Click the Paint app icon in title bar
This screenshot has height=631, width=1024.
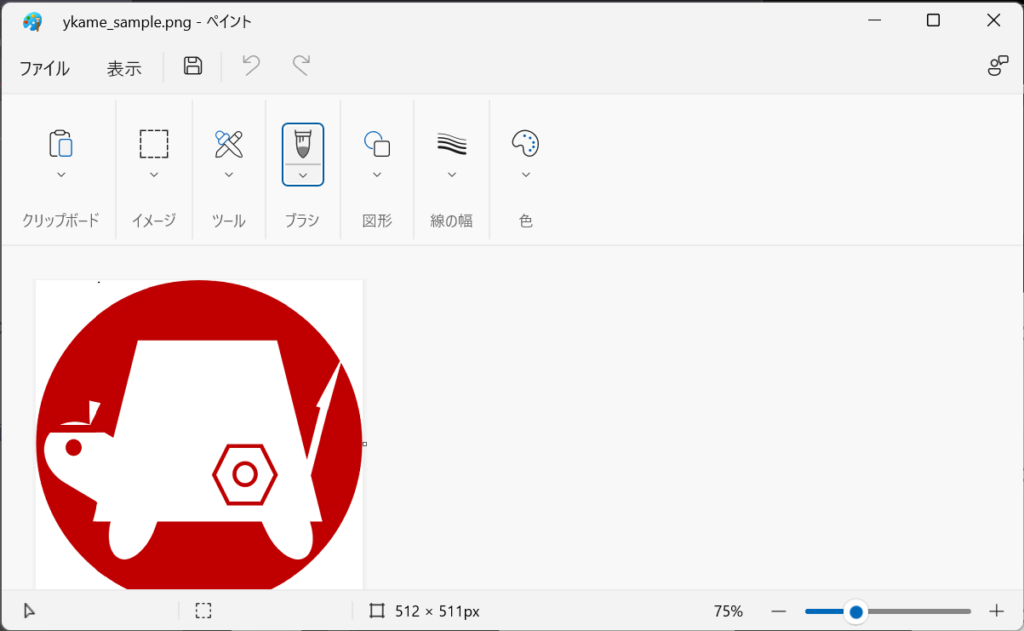point(32,22)
